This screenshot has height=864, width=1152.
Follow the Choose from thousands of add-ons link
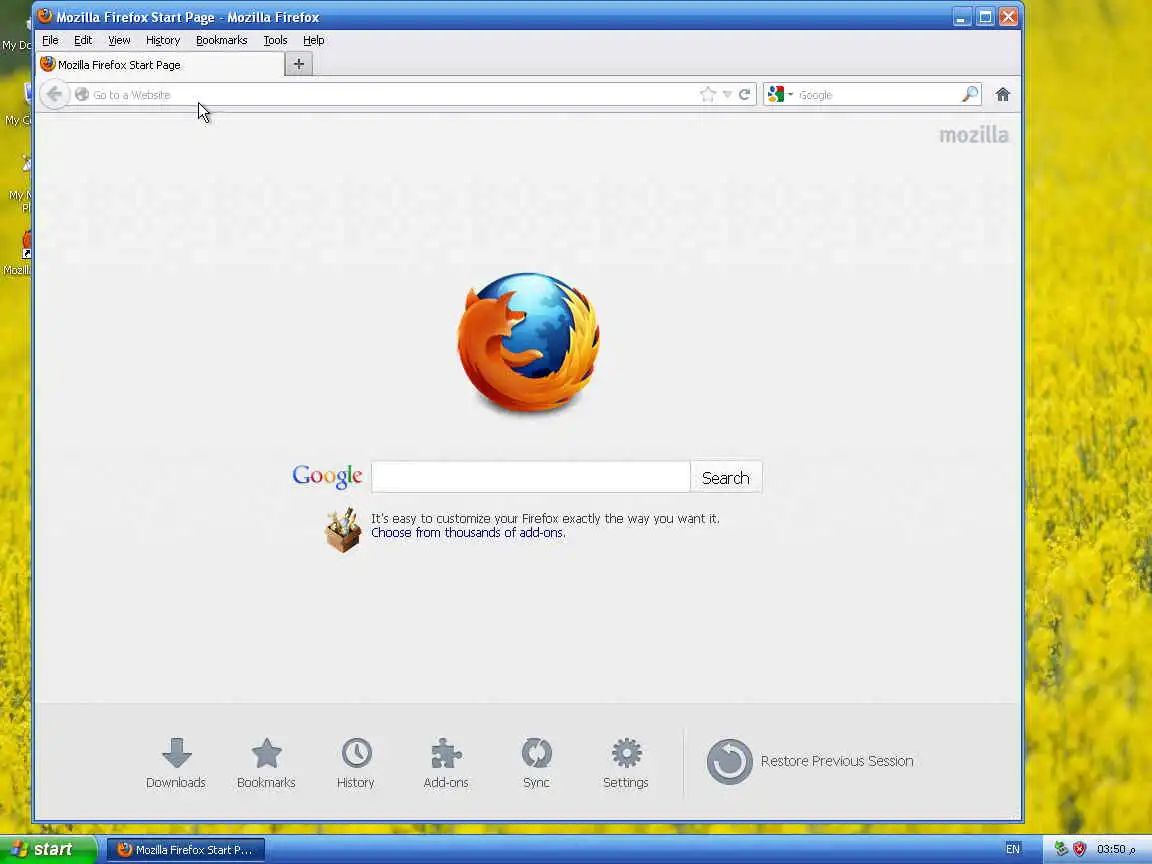point(468,533)
